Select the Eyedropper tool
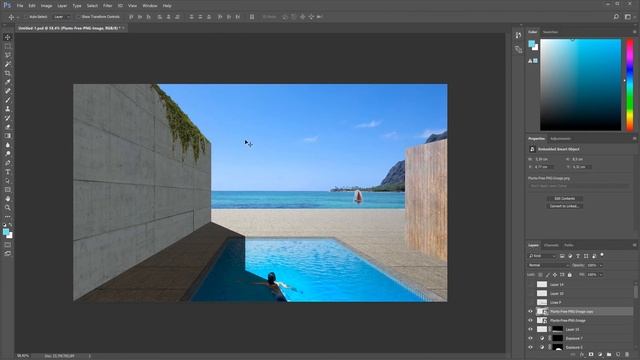Screen dimensions: 640x360 [8, 82]
